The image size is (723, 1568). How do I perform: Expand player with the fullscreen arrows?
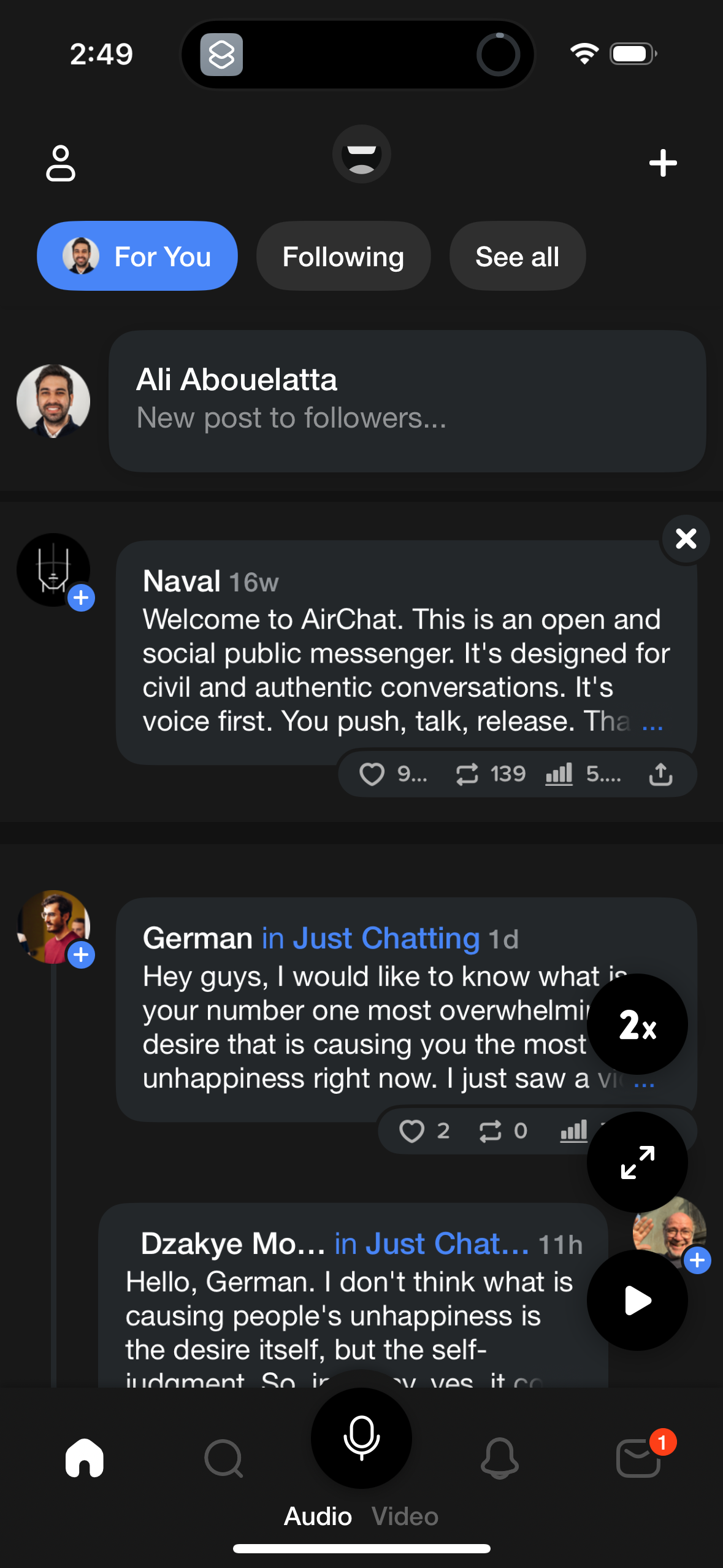pyautogui.click(x=637, y=1162)
